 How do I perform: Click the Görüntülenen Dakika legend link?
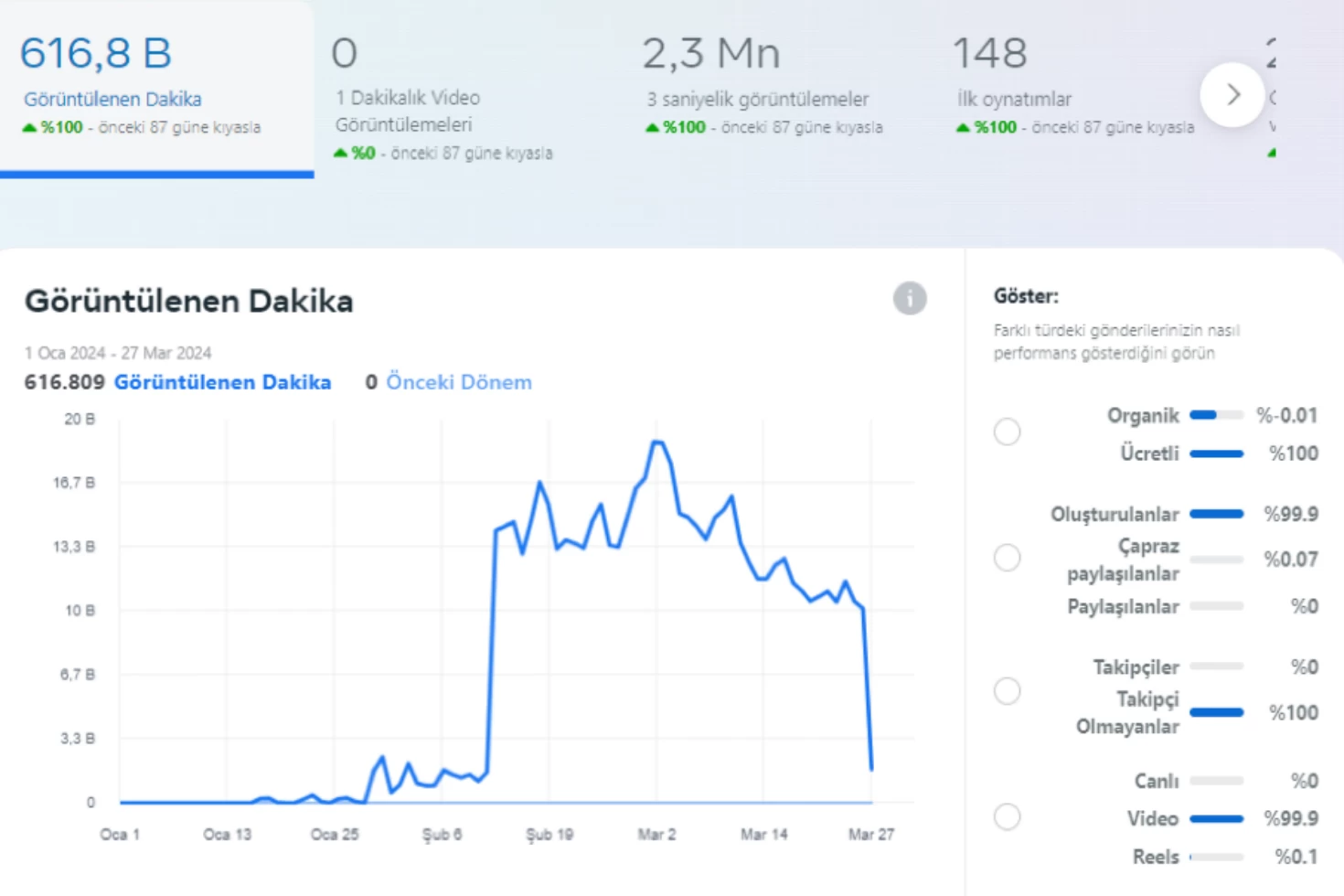pyautogui.click(x=222, y=382)
